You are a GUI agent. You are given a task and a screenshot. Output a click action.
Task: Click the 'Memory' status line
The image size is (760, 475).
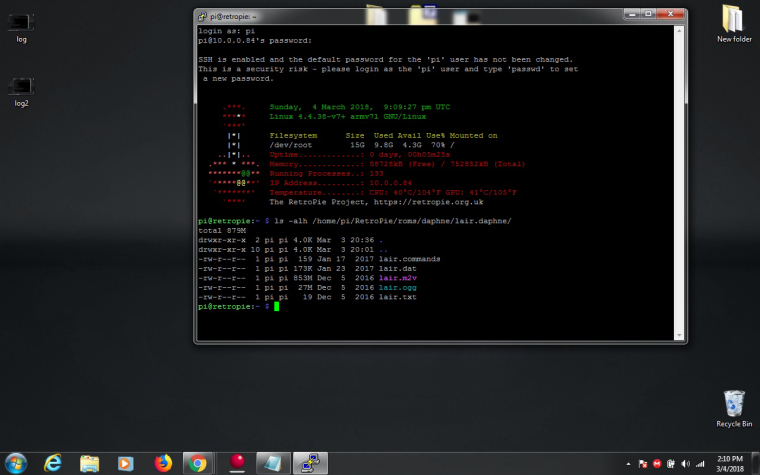point(397,164)
